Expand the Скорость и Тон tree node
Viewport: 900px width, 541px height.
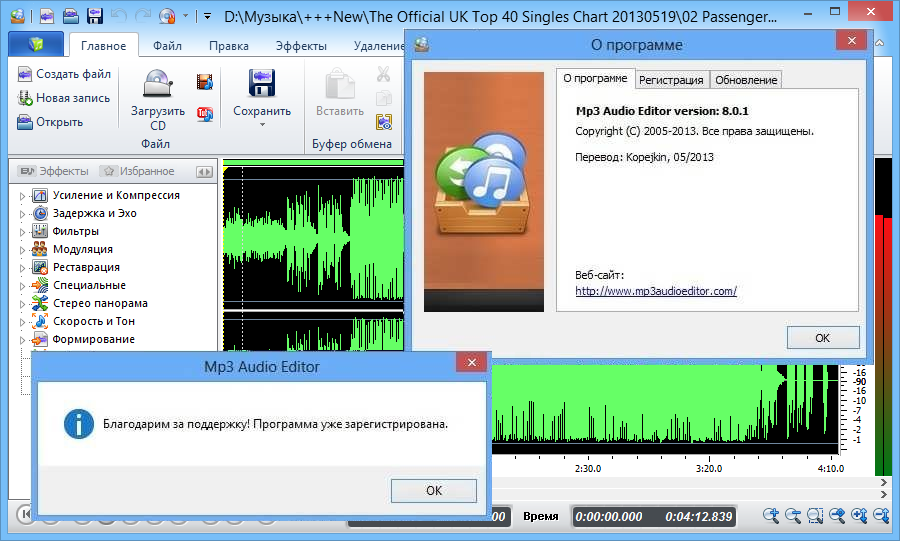[22, 322]
